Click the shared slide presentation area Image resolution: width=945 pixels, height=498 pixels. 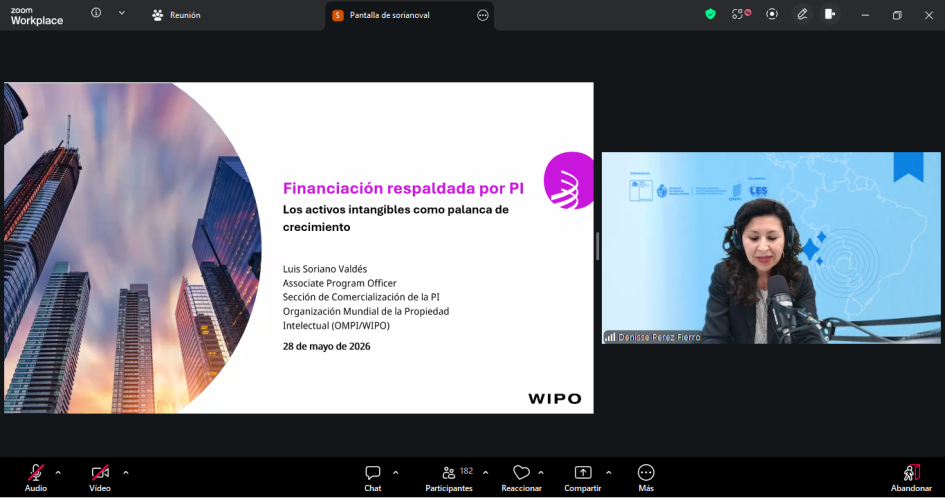299,248
